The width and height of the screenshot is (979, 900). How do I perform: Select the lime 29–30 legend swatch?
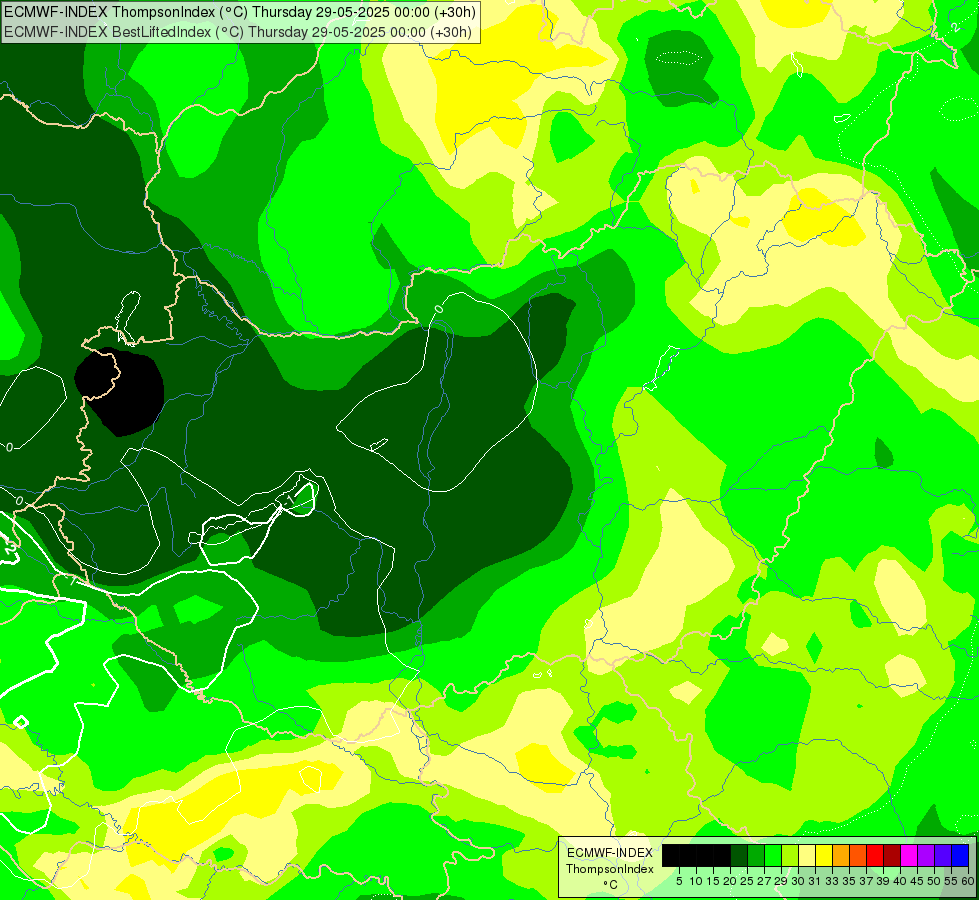790,855
